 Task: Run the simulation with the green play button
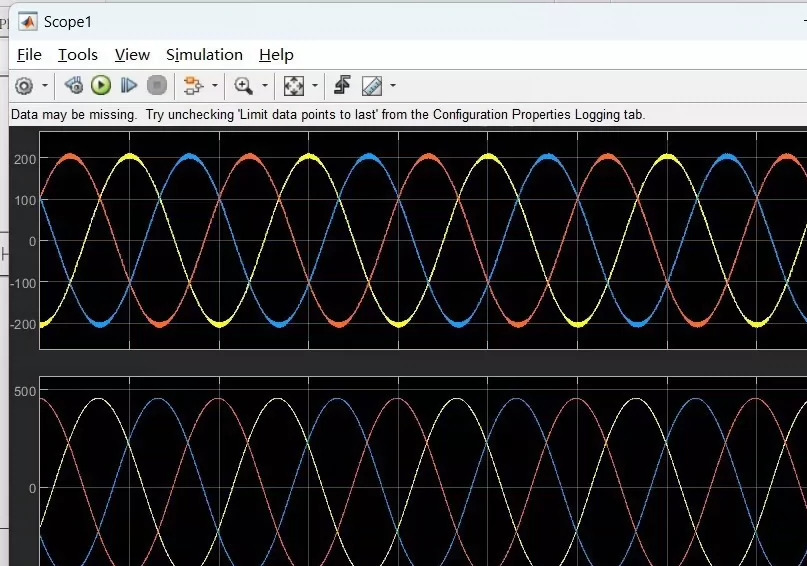coord(101,85)
